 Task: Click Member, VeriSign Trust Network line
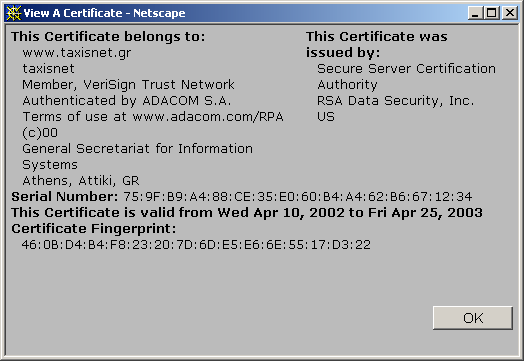click(x=128, y=85)
